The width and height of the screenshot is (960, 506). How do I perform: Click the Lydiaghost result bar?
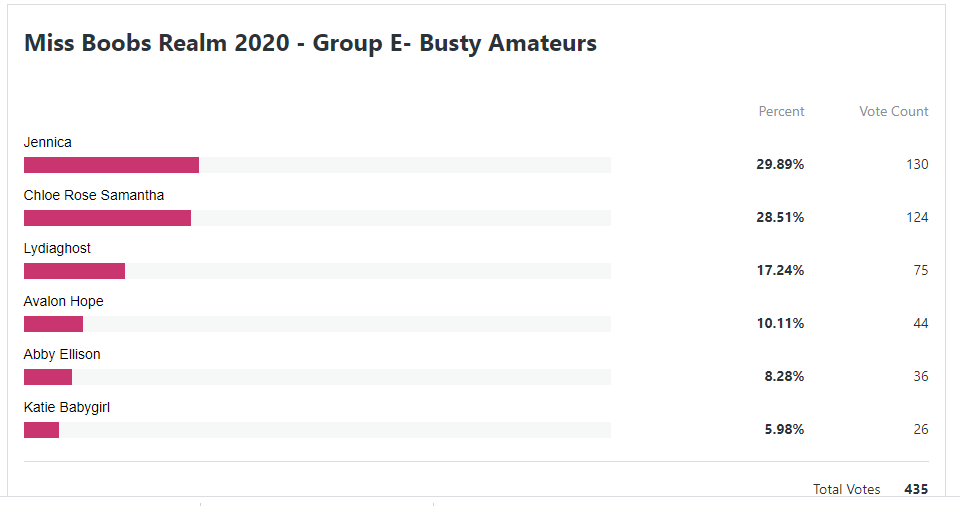(317, 271)
